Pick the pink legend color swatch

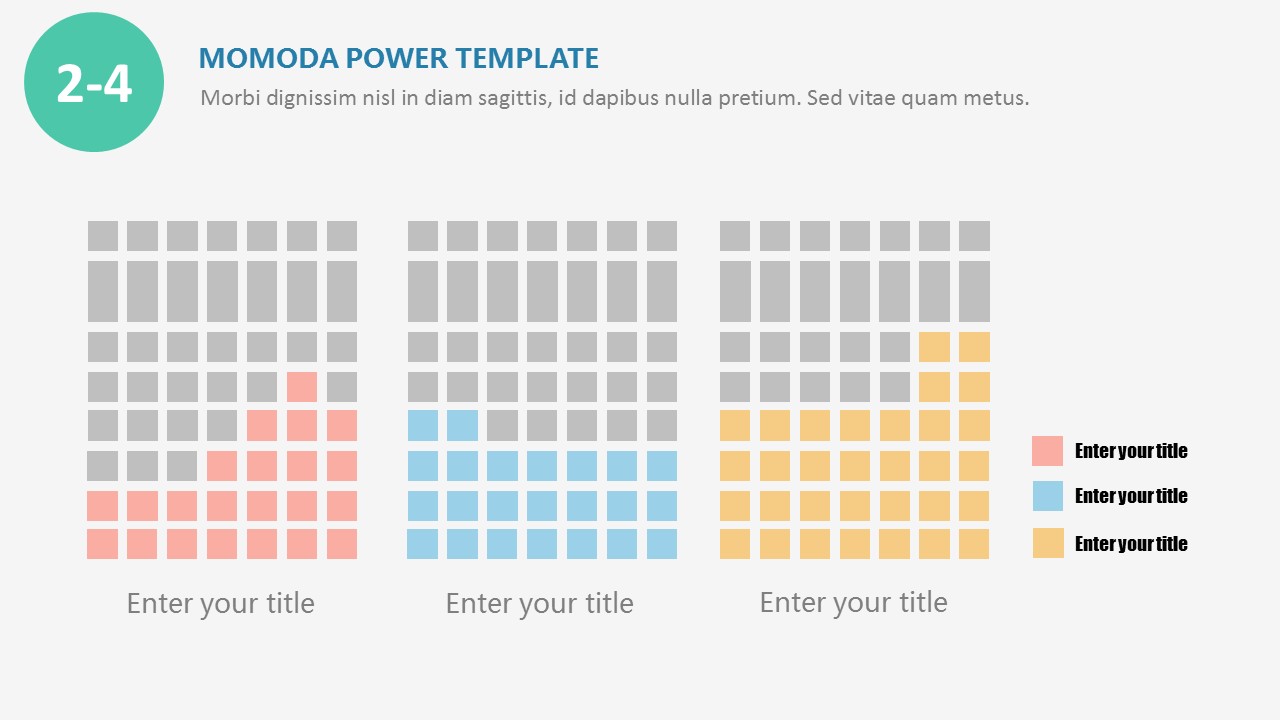point(1047,451)
